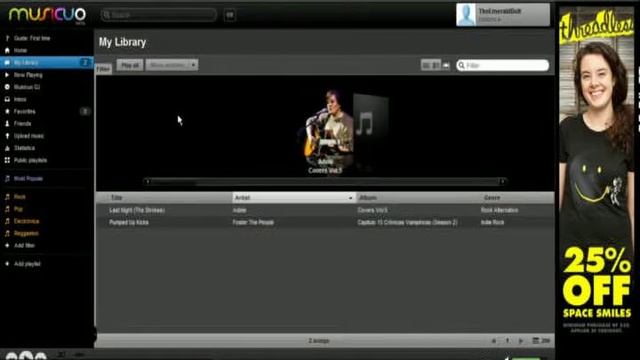Go to the next page arrow
This screenshot has width=640, height=360.
pos(521,341)
